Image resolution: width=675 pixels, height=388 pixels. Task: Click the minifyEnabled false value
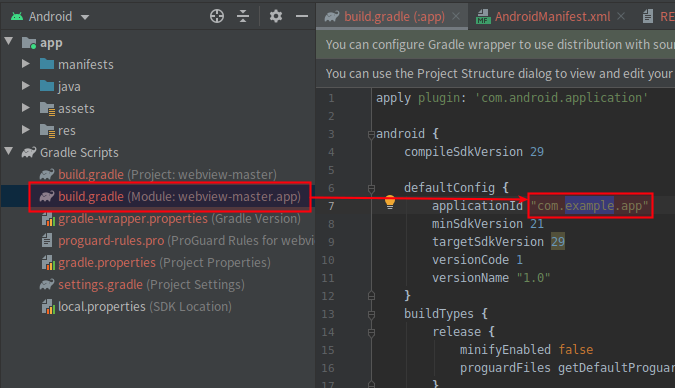tap(576, 350)
